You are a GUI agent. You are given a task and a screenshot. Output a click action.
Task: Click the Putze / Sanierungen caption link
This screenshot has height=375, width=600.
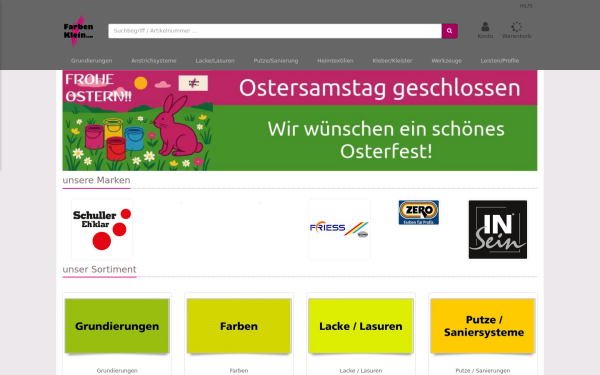(x=483, y=370)
